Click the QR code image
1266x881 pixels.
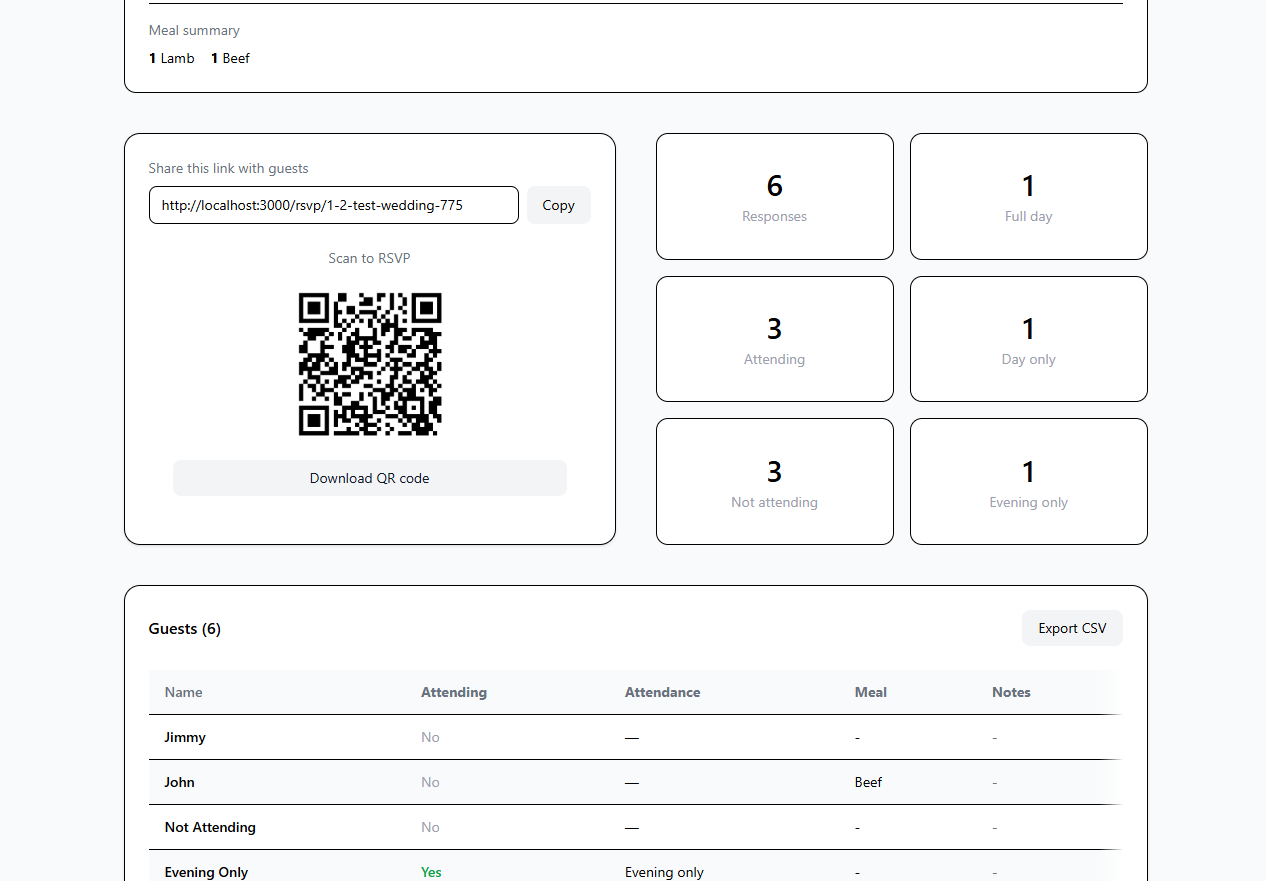369,364
